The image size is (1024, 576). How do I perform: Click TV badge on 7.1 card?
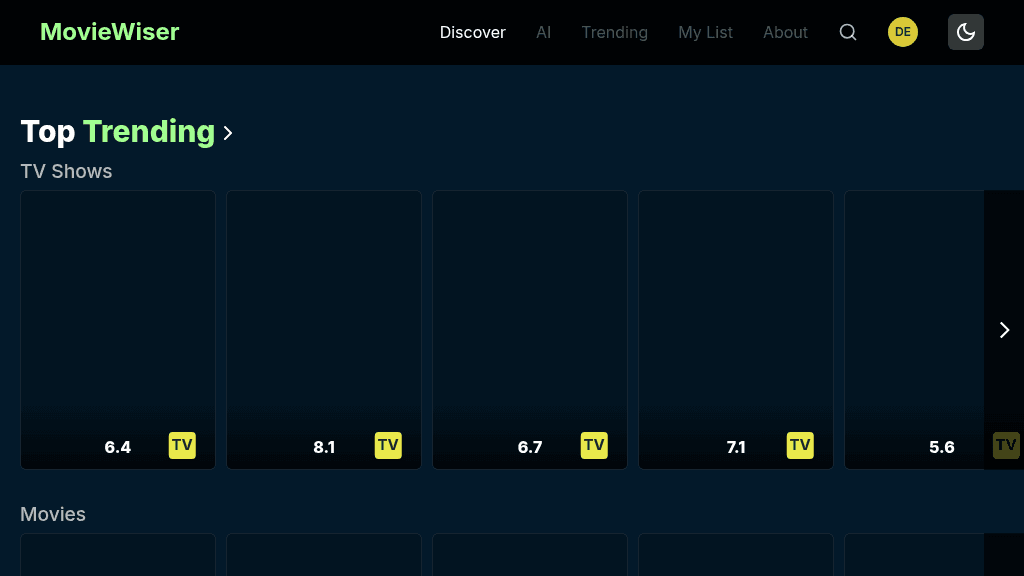[x=800, y=445]
